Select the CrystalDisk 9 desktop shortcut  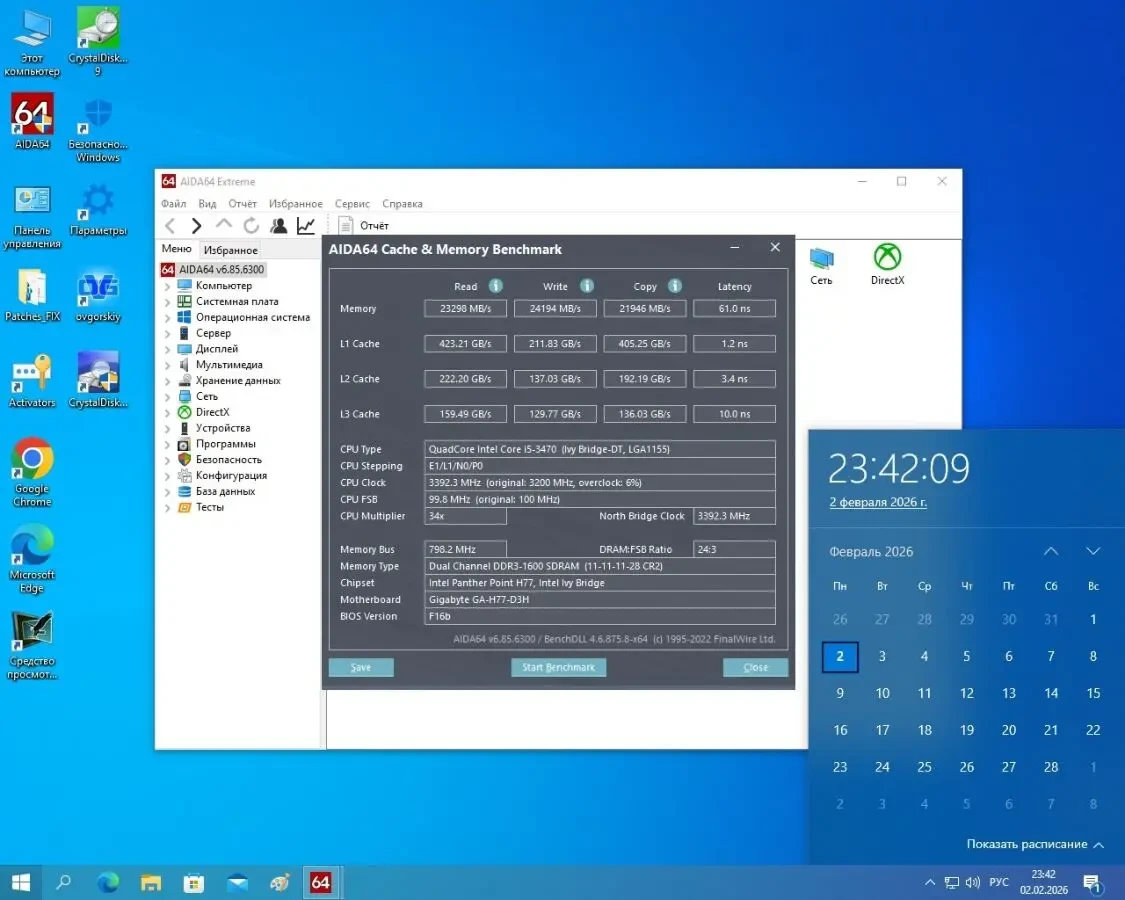(98, 42)
